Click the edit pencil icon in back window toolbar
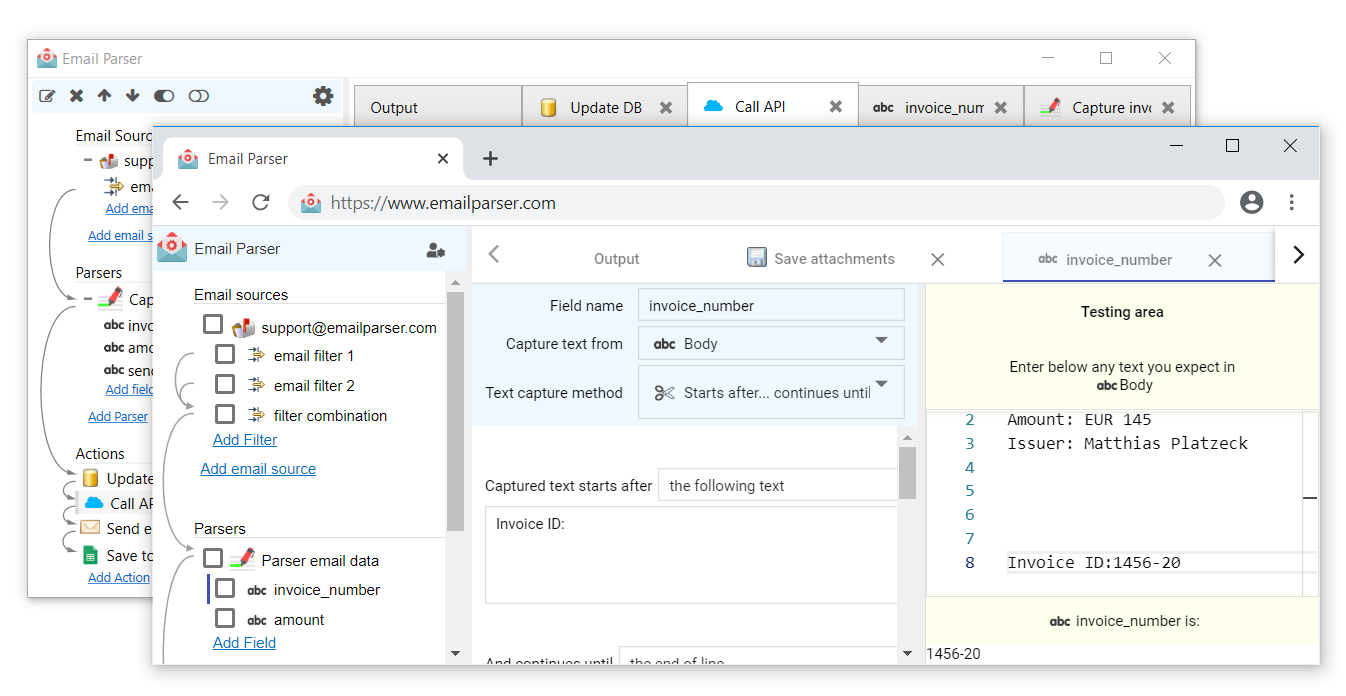Viewport: 1346px width, 696px height. point(47,96)
